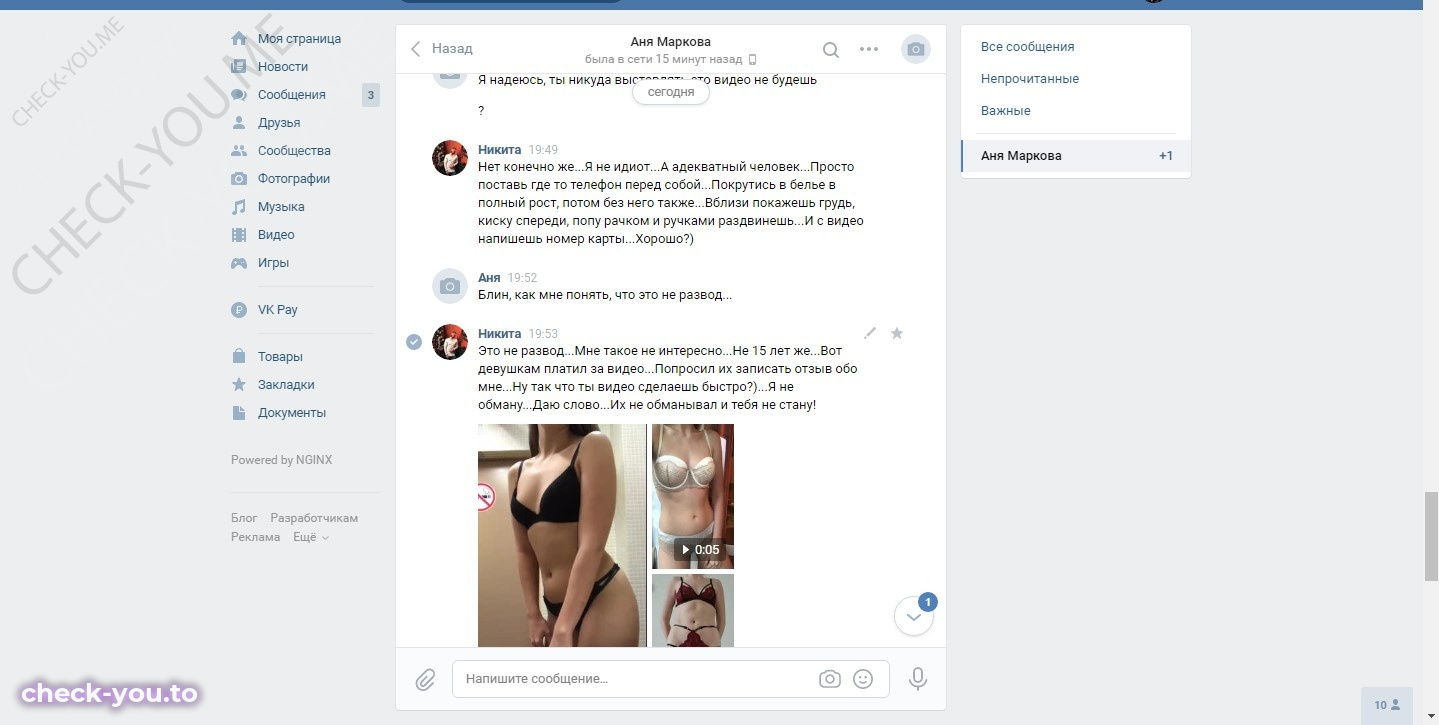Open Сообщества from the sidebar

pos(294,151)
